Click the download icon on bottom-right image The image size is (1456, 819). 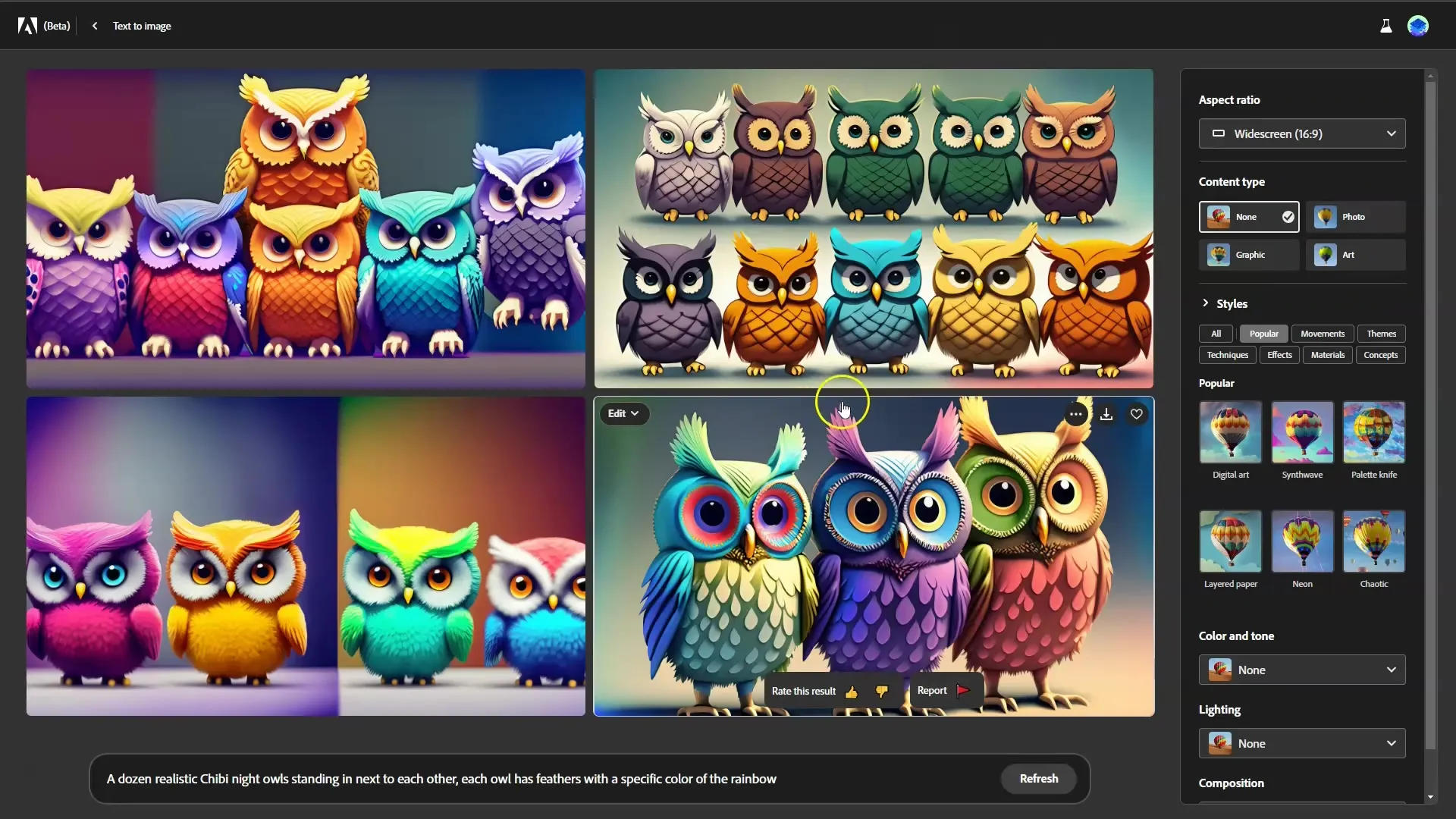point(1106,413)
